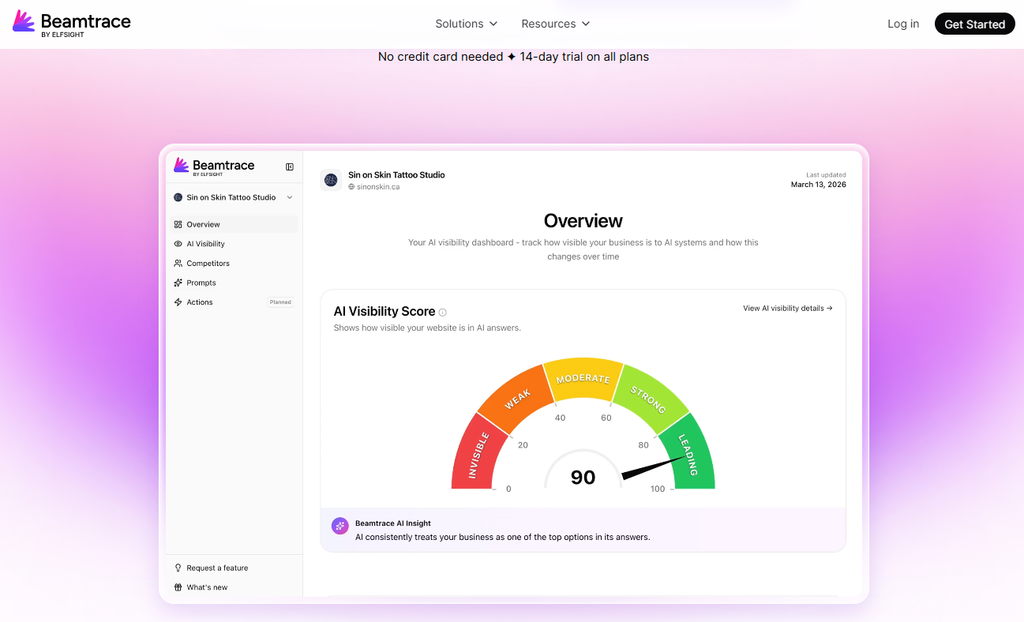Click the sparkle icon beside Prompts
The image size is (1024, 622).
(x=178, y=283)
